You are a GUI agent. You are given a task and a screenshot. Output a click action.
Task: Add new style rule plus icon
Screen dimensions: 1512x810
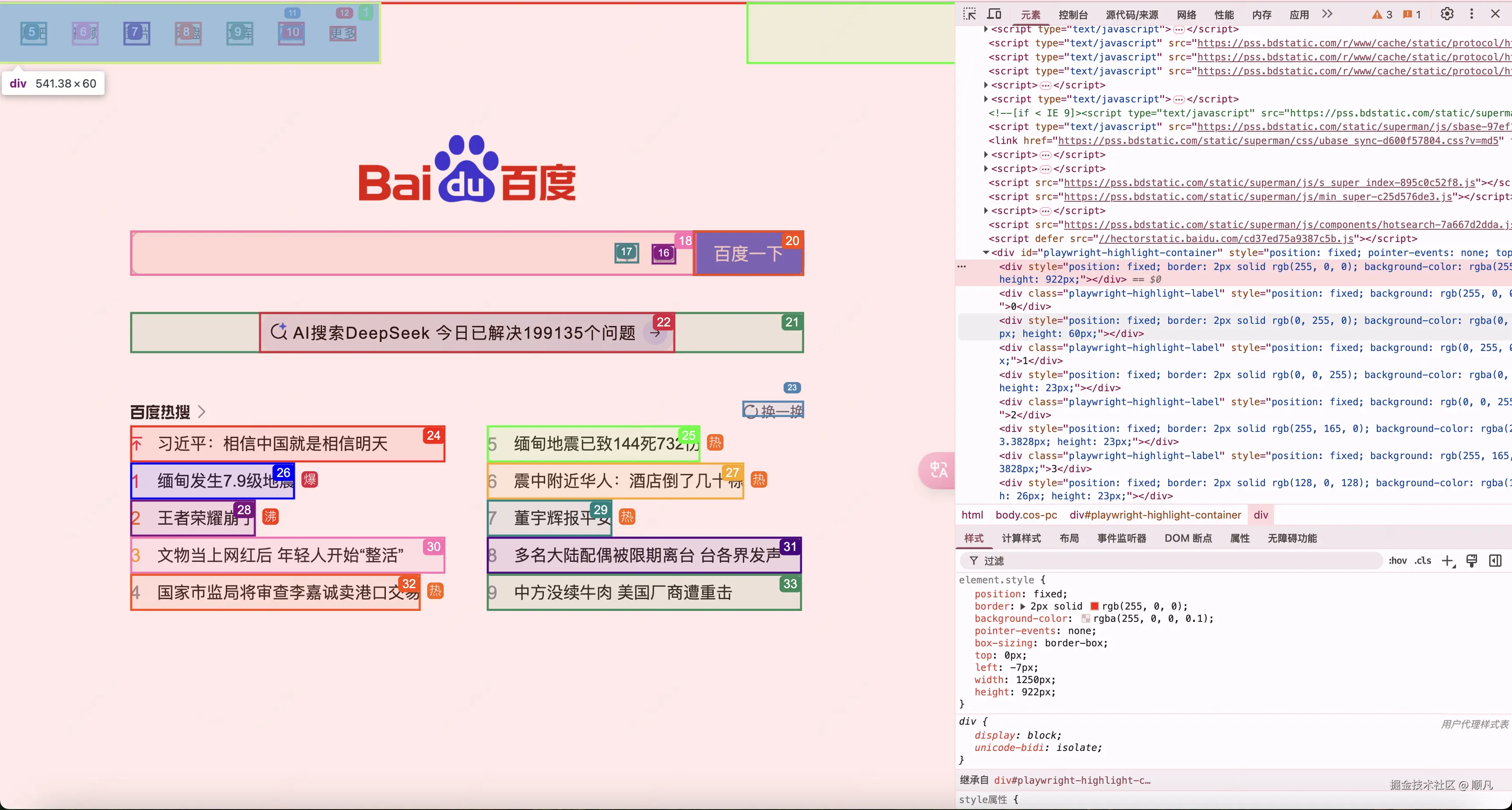pos(1448,561)
